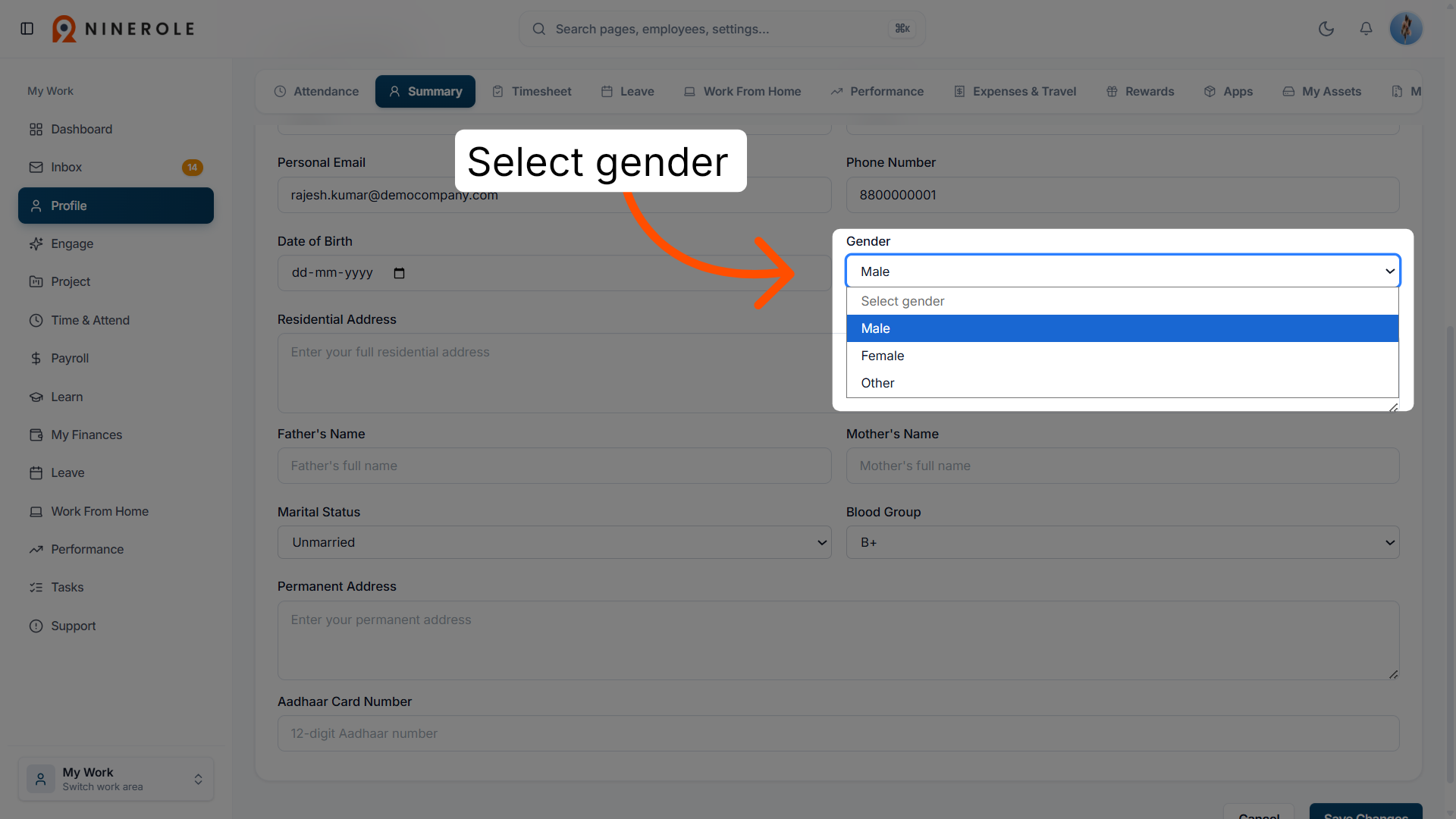Viewport: 1456px width, 819px height.
Task: Open Payroll in the sidebar
Action: coord(116,358)
